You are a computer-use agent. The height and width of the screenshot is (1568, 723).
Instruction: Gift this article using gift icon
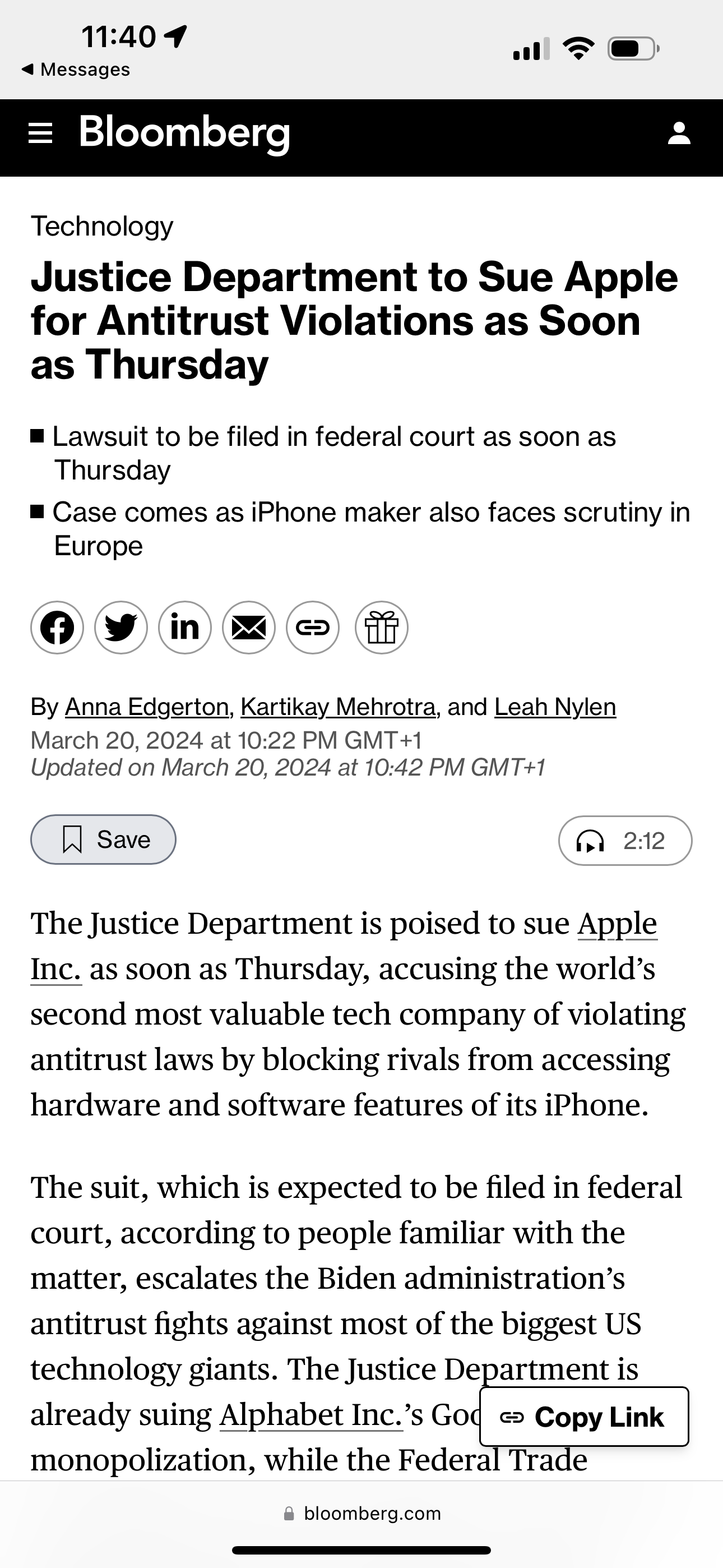click(x=382, y=628)
